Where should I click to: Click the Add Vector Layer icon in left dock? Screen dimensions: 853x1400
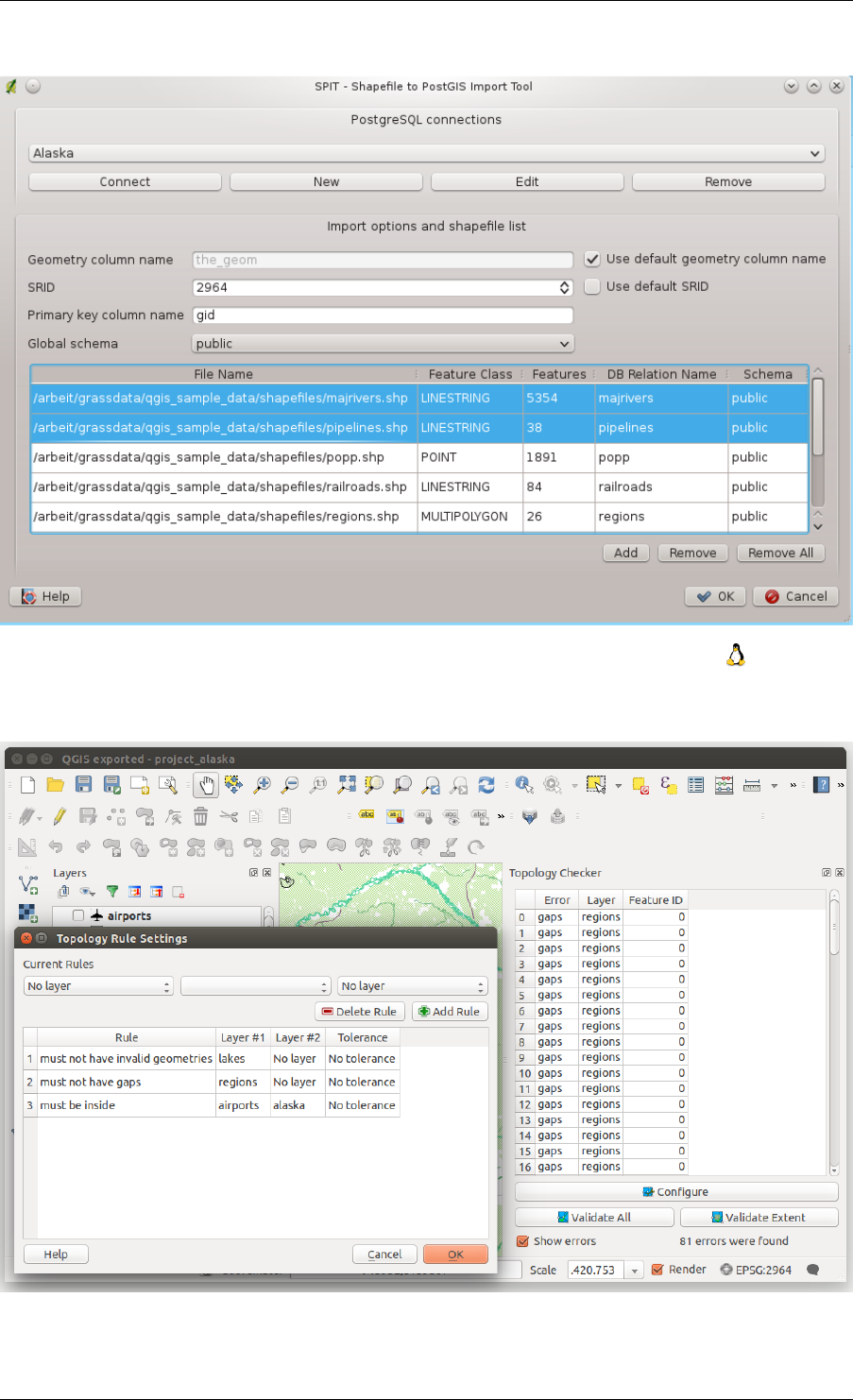[x=28, y=884]
